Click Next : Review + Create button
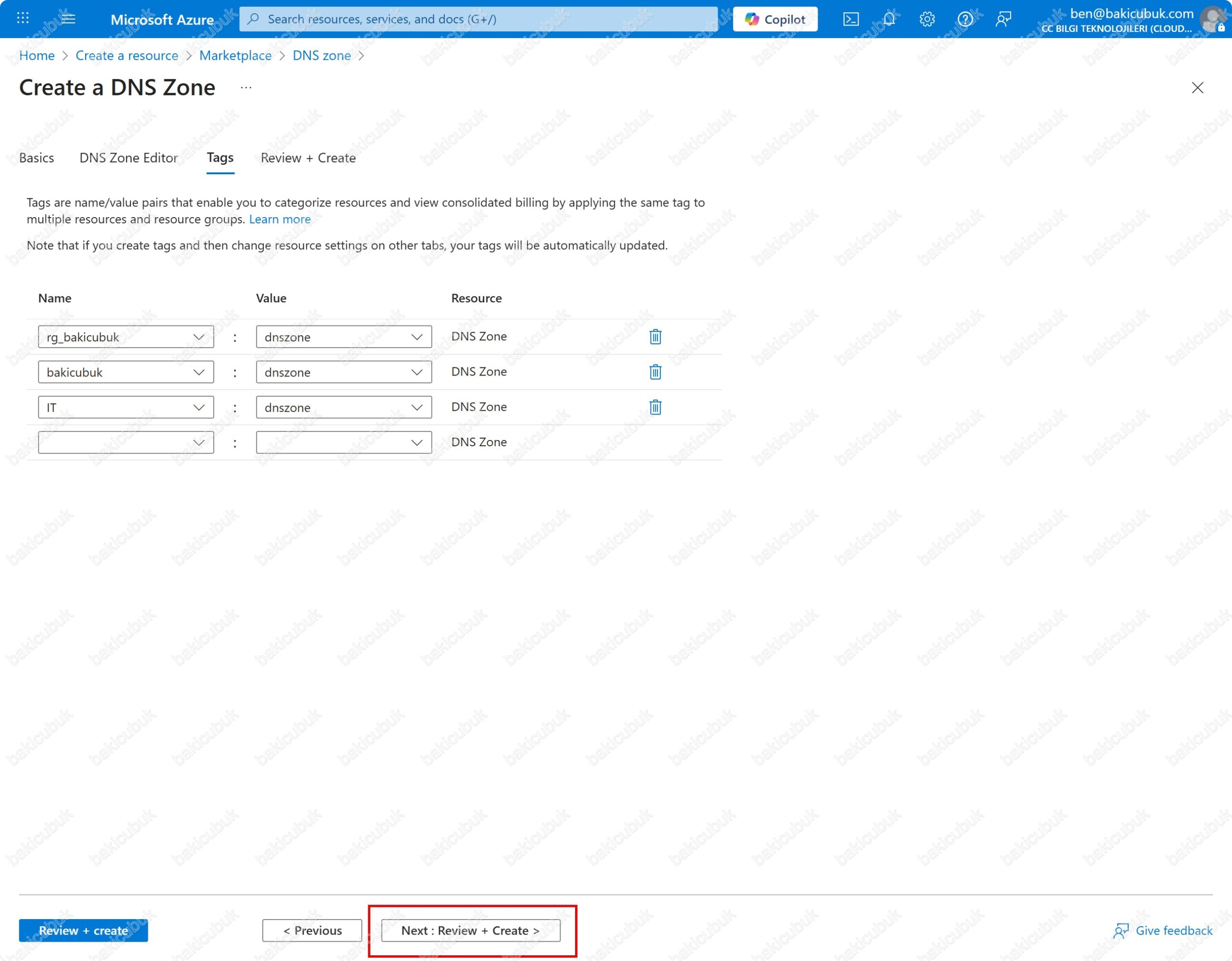Viewport: 1232px width, 961px height. point(471,930)
